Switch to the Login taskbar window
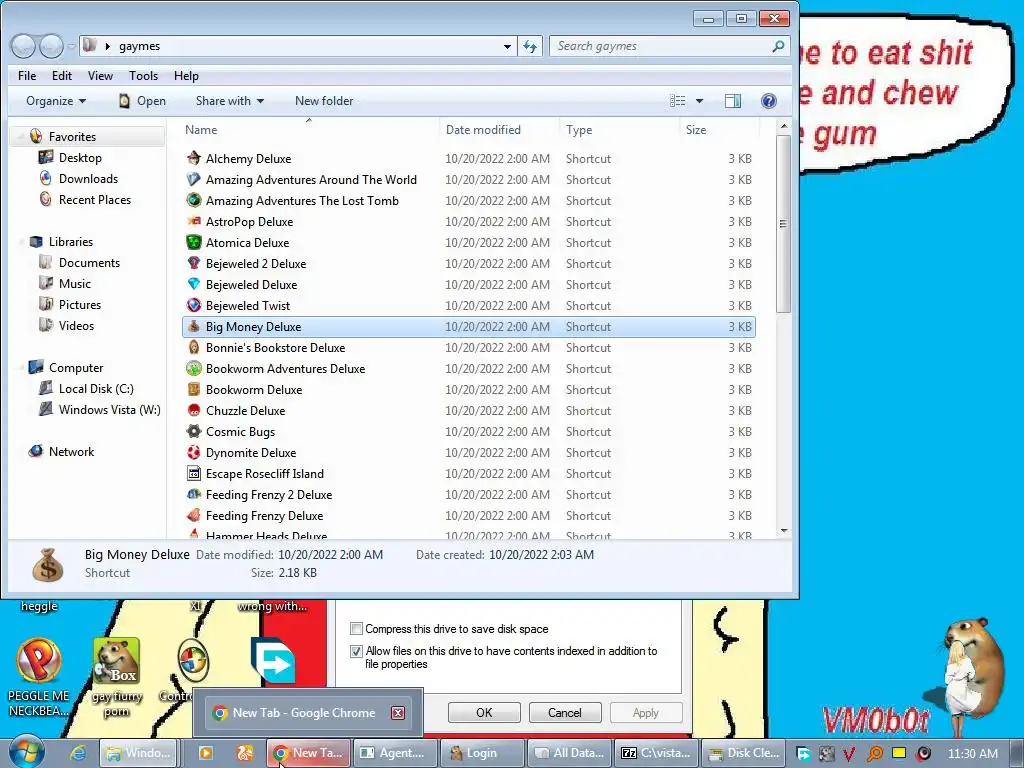Viewport: 1024px width, 768px height. (482, 753)
